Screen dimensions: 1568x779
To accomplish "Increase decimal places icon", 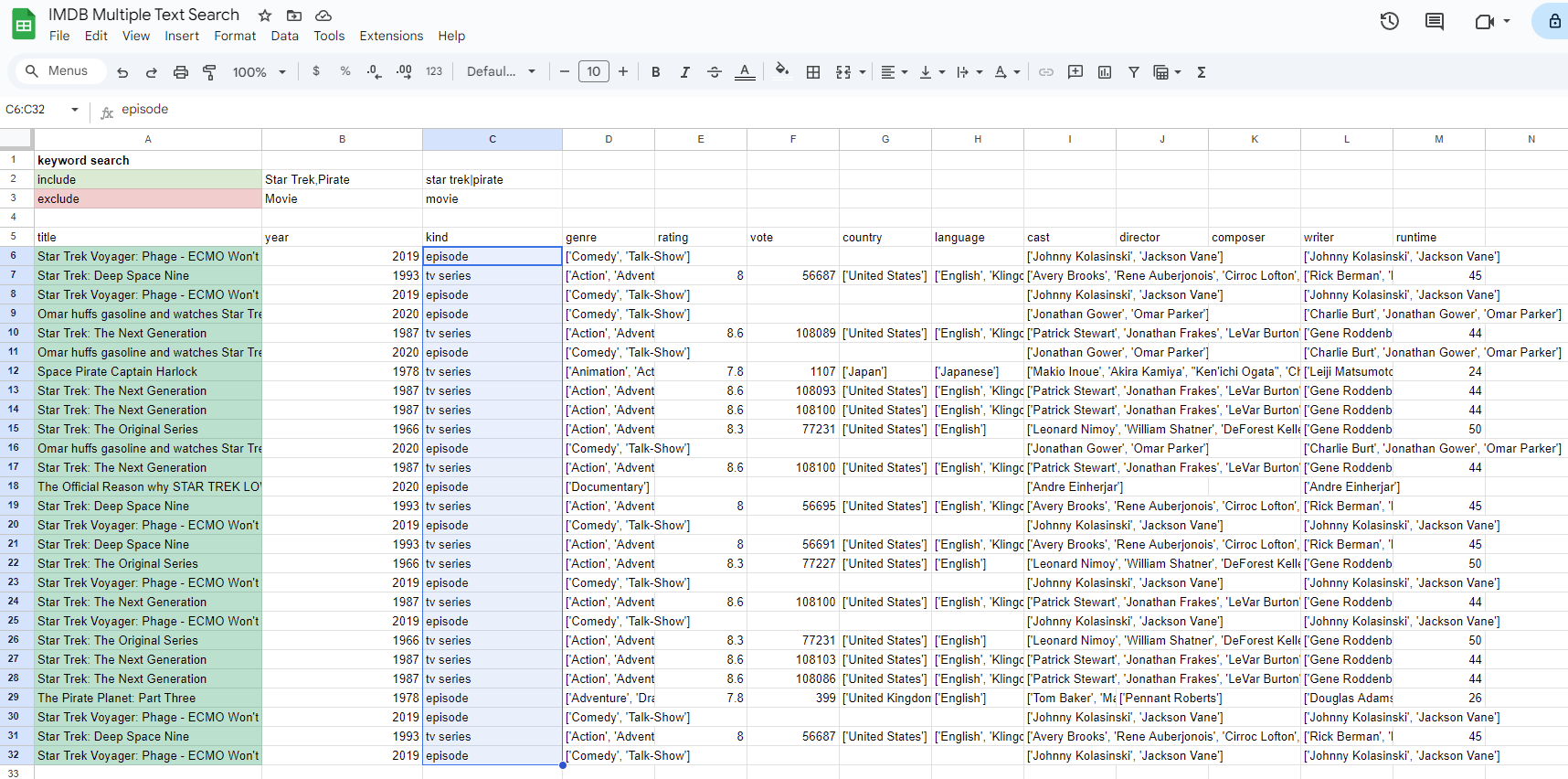I will (x=404, y=71).
